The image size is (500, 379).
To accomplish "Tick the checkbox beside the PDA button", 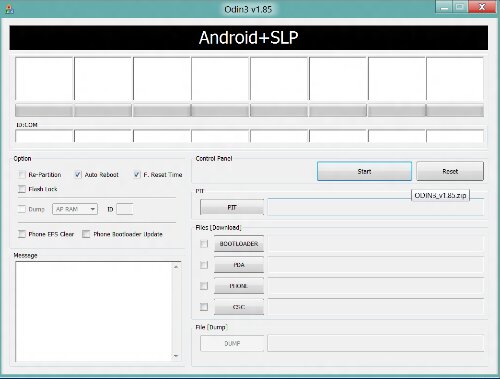I will [204, 265].
